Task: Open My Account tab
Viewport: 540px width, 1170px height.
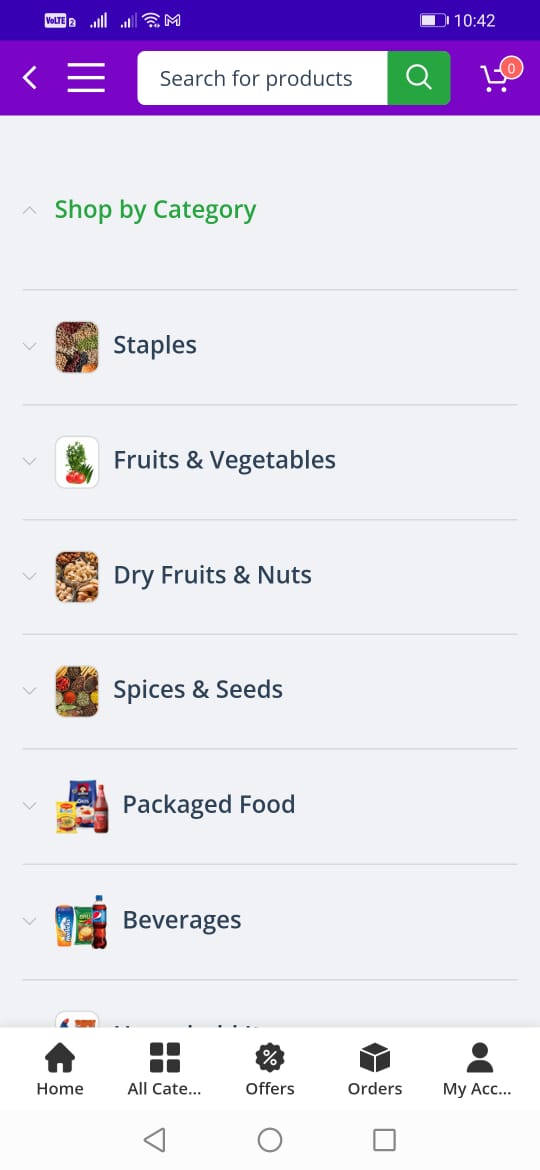Action: point(477,1069)
